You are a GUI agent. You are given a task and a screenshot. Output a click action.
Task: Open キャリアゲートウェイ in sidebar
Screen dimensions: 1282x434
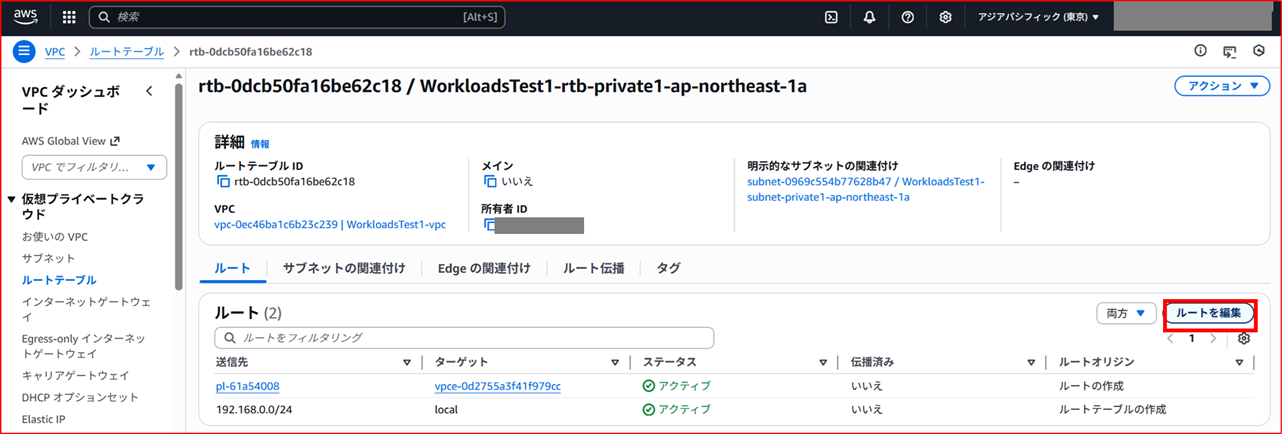click(x=75, y=375)
